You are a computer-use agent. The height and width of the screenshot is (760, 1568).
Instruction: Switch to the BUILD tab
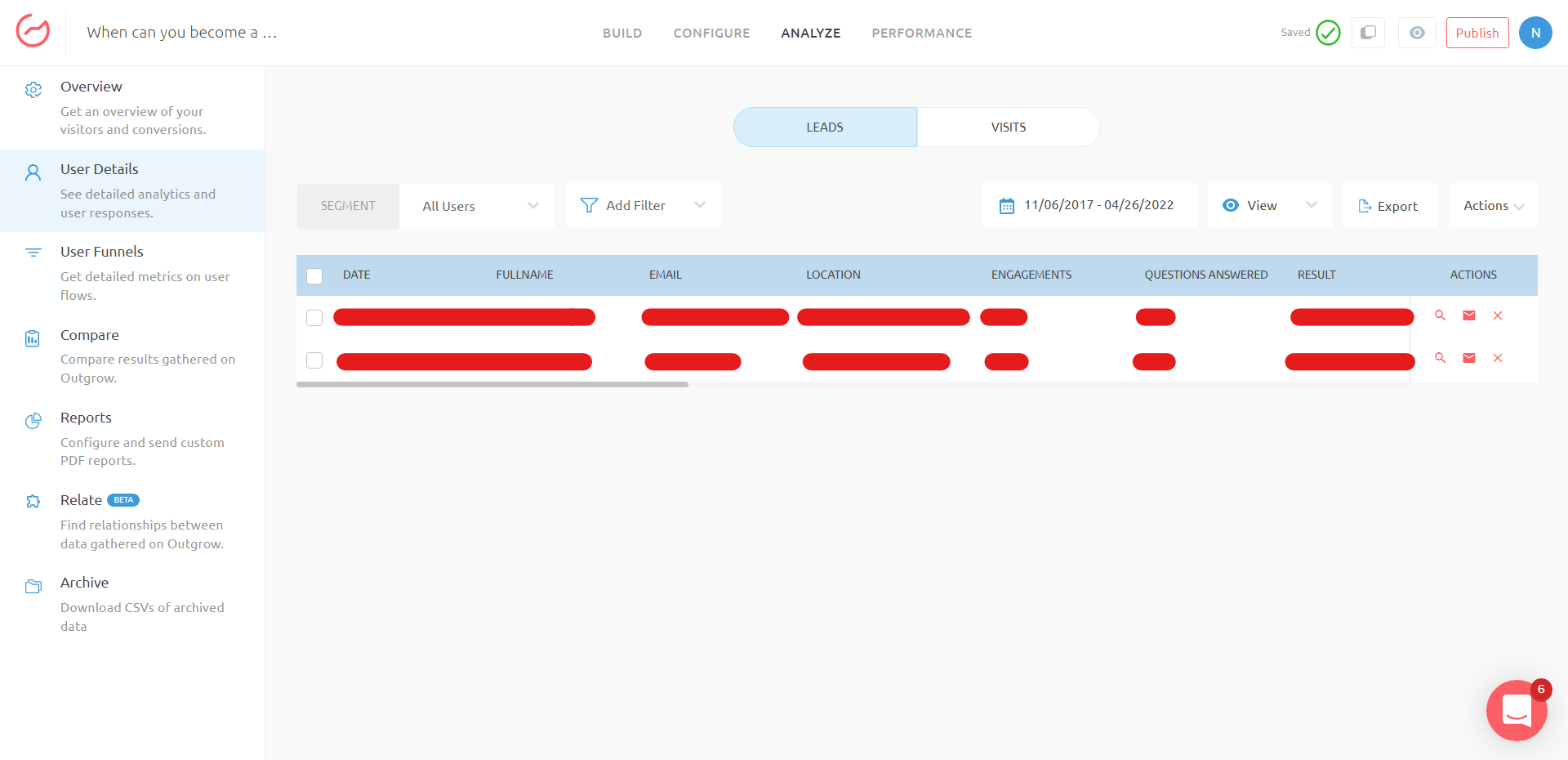622,34
